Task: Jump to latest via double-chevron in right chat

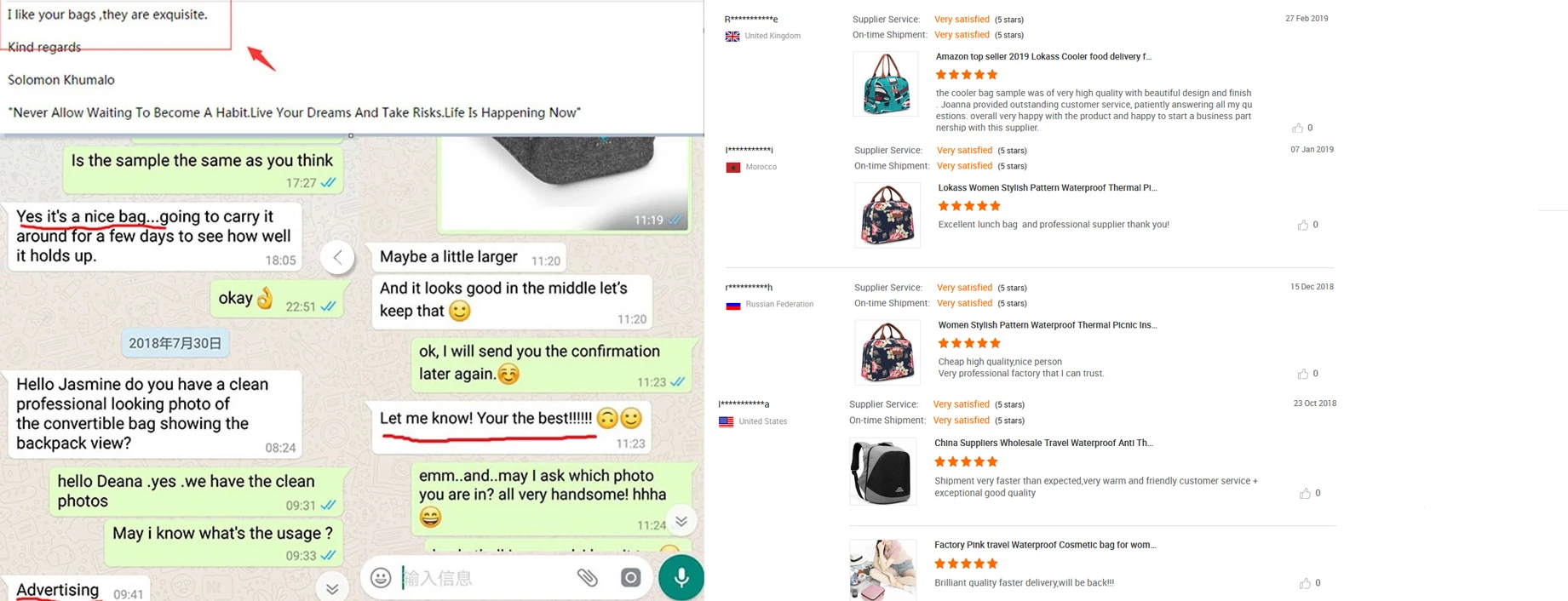Action: (x=681, y=521)
